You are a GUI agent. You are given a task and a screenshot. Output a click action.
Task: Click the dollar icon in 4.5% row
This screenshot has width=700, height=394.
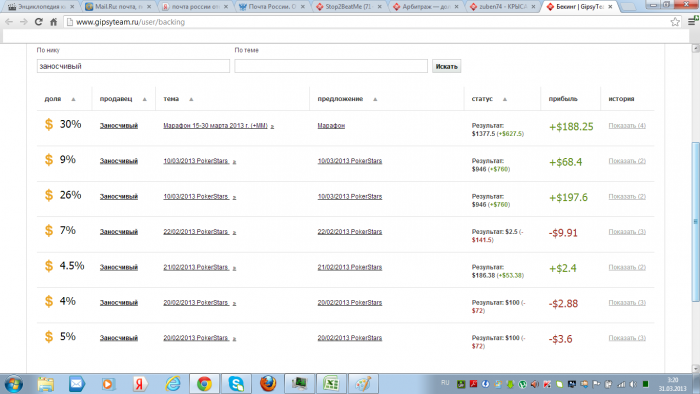[x=49, y=266]
